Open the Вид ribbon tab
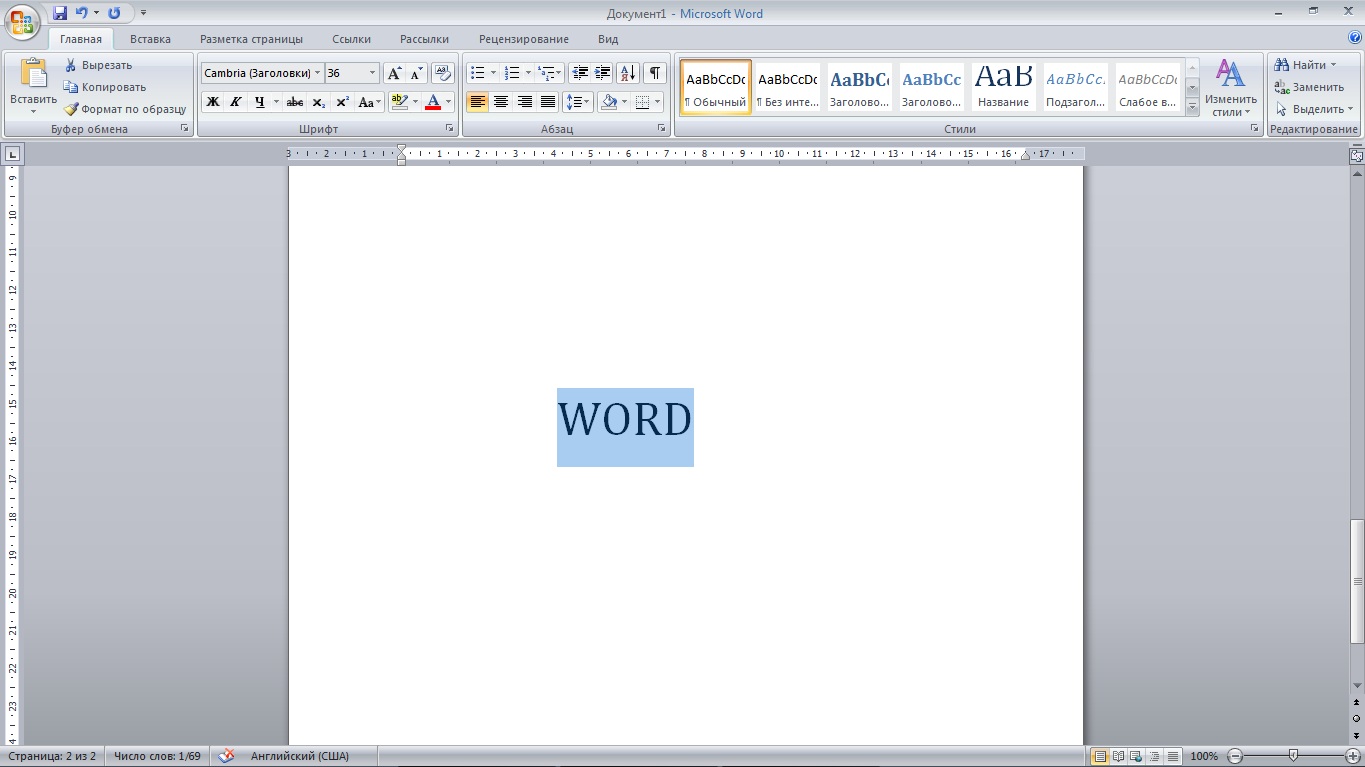The image size is (1365, 767). click(x=608, y=39)
